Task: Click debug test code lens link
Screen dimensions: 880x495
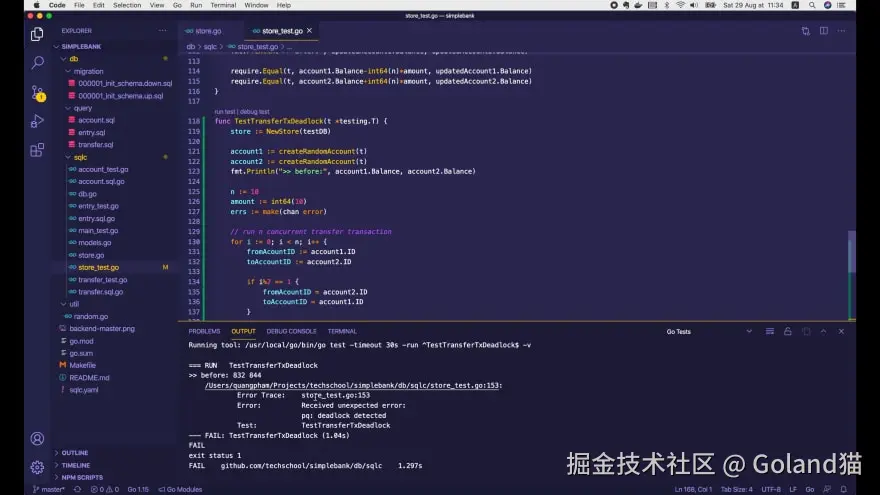Action: (x=254, y=112)
